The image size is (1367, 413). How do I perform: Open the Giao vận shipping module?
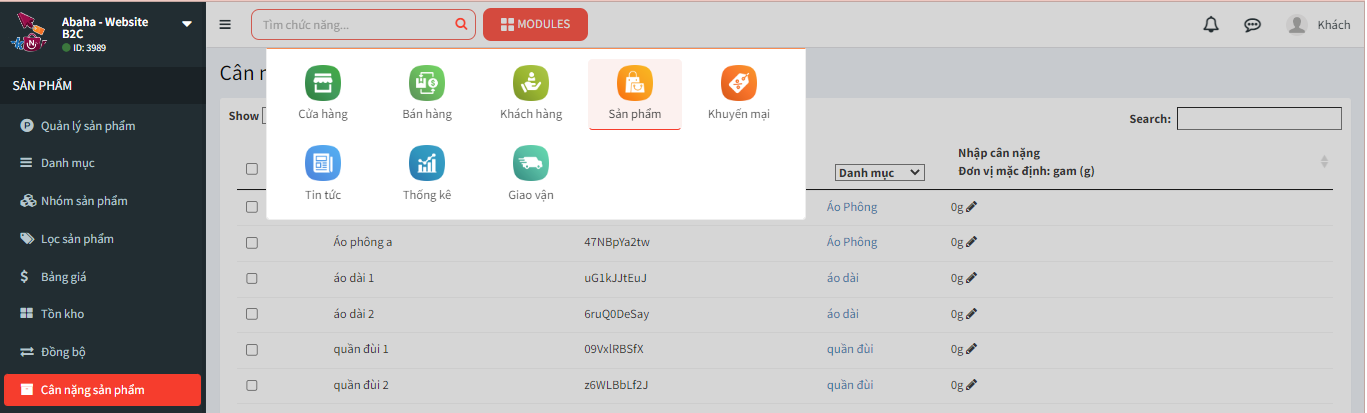click(x=531, y=174)
